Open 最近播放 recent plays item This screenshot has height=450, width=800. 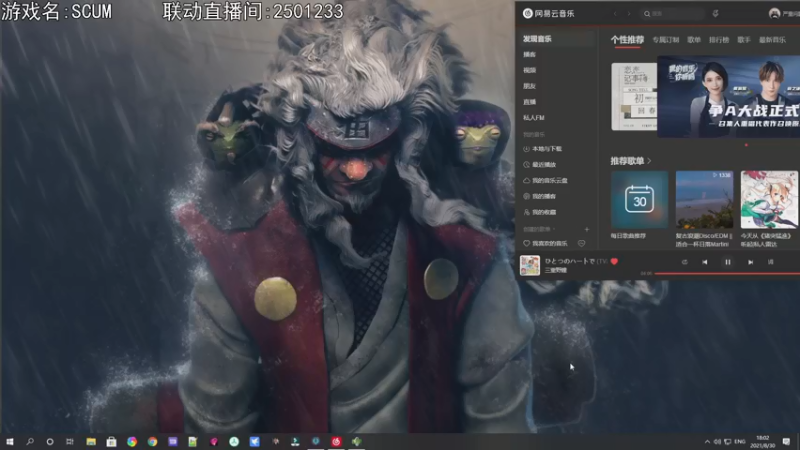tap(540, 165)
